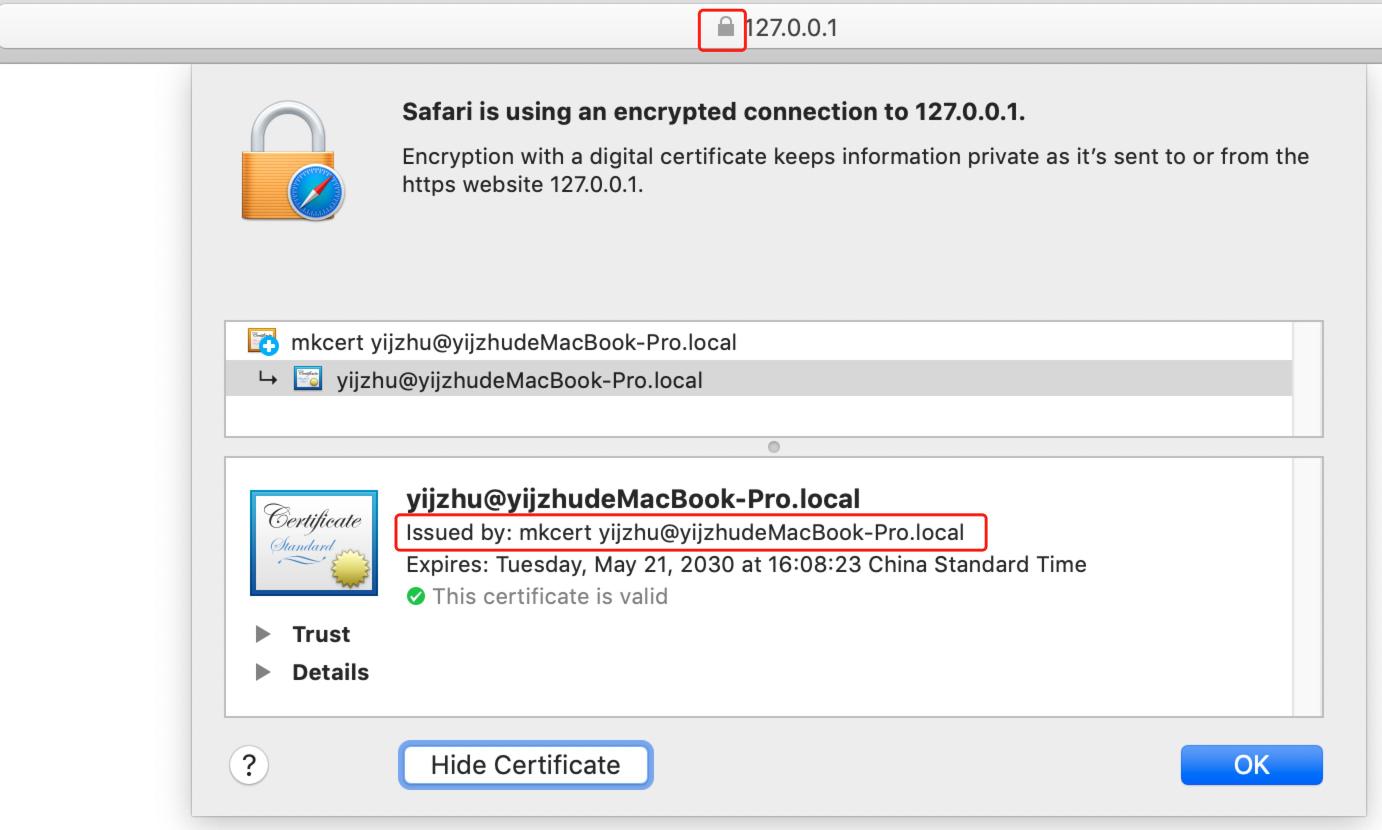Viewport: 1382px width, 830px height.
Task: Click "This certificate is valid" status text
Action: [x=548, y=597]
